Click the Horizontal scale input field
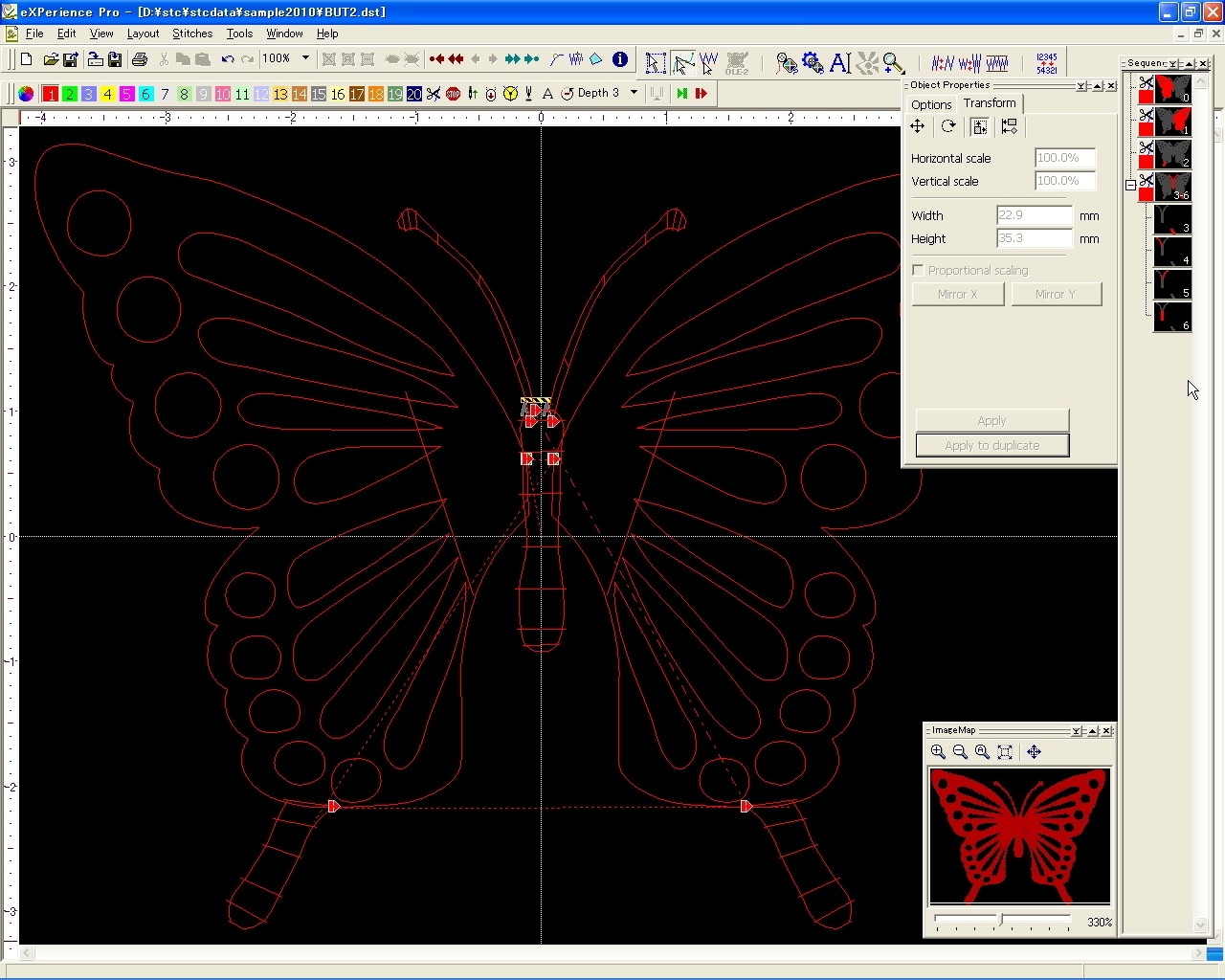The image size is (1225, 980). tap(1064, 158)
